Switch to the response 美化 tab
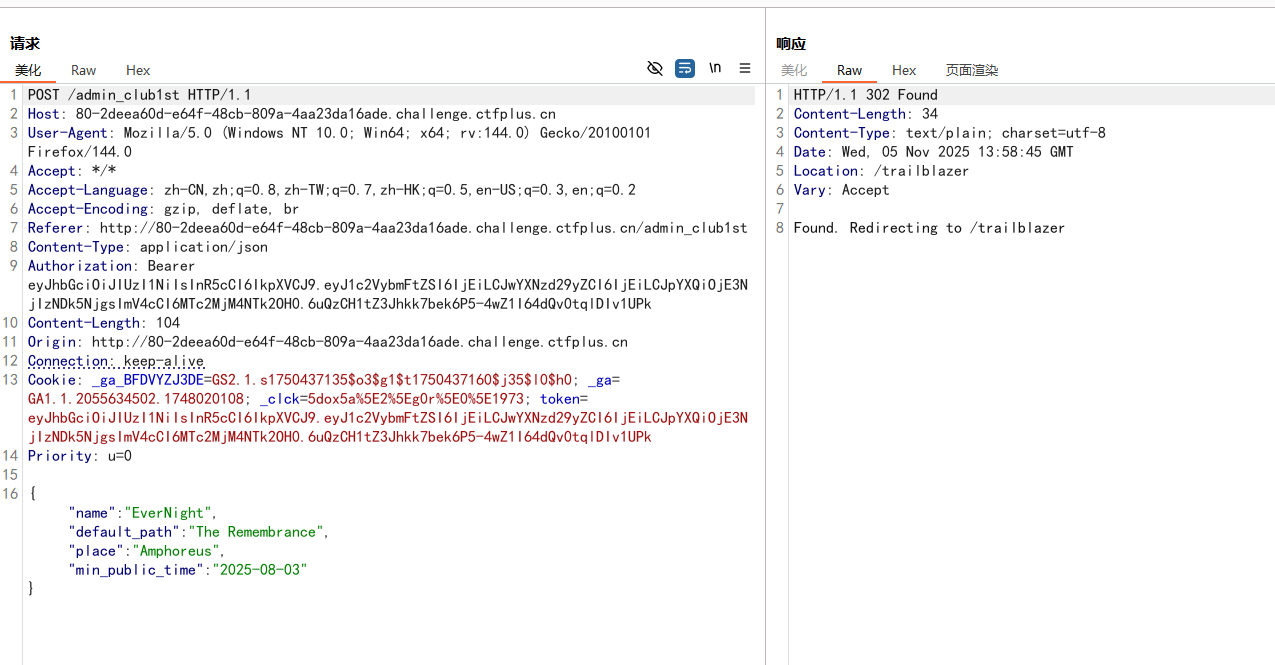Image resolution: width=1275 pixels, height=665 pixels. click(x=794, y=70)
